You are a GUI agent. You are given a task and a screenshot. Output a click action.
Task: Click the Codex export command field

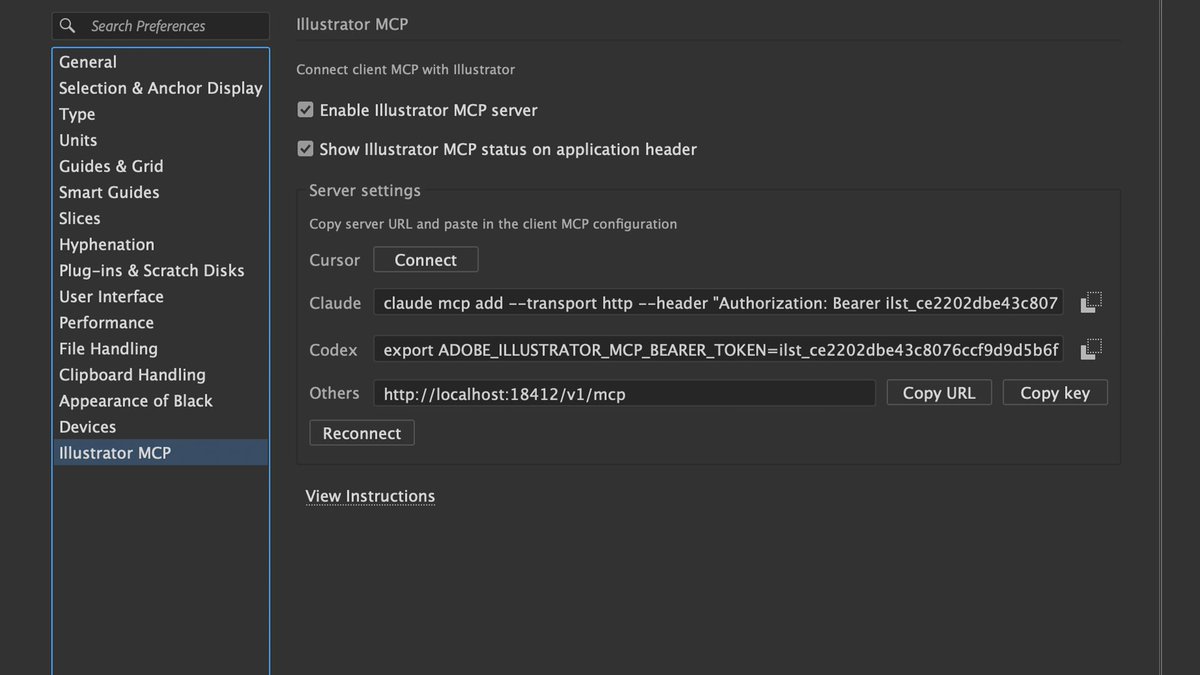pos(719,350)
